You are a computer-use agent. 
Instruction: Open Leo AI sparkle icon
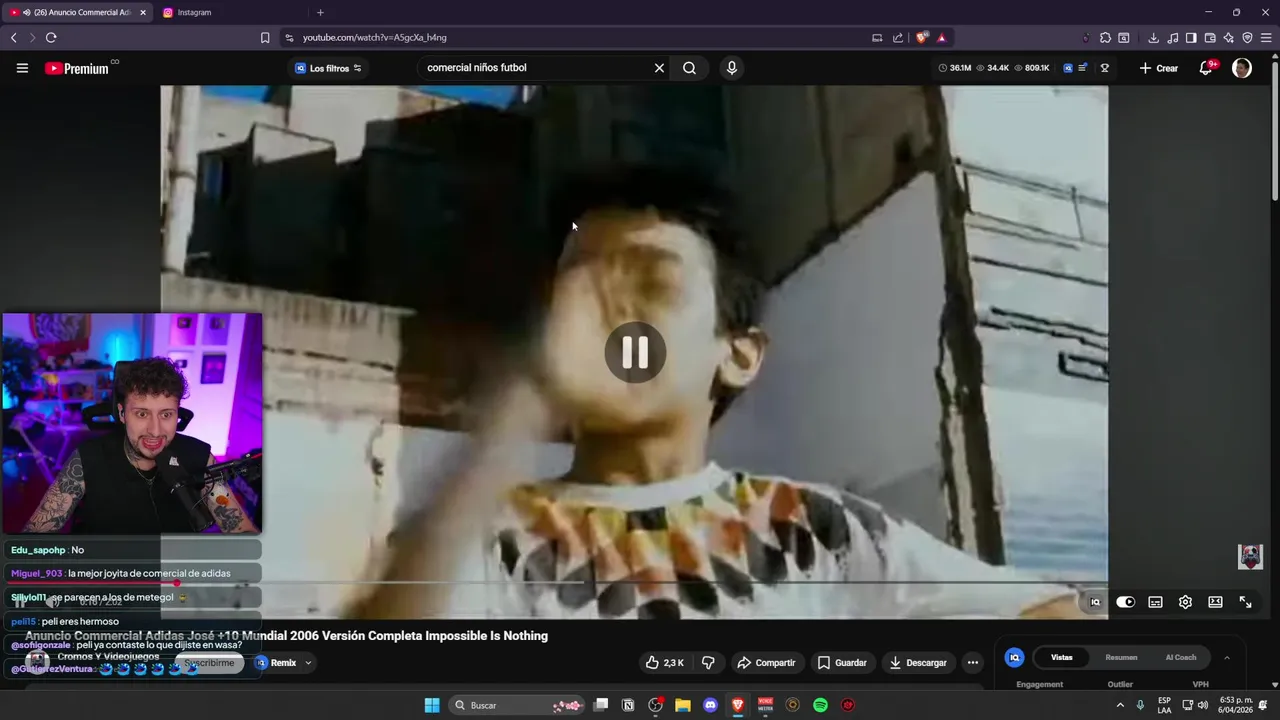coord(1229,37)
